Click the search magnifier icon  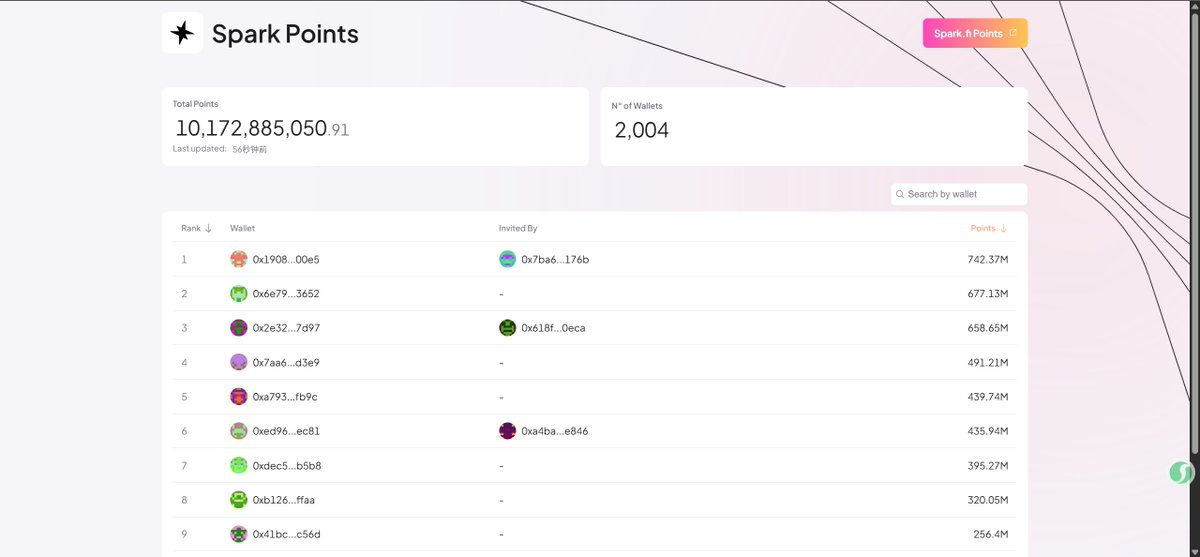tap(900, 194)
